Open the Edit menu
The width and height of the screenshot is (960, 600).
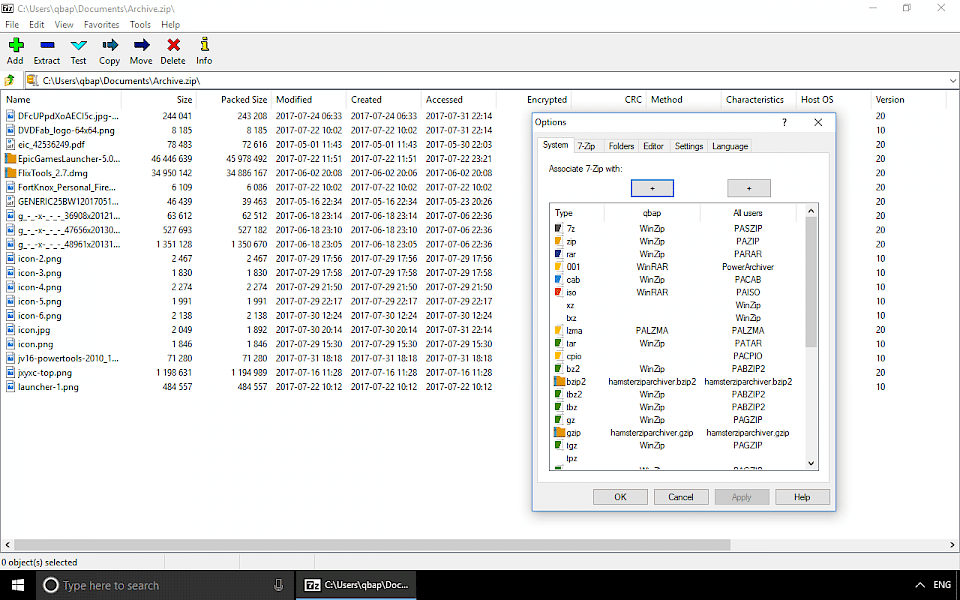click(37, 24)
